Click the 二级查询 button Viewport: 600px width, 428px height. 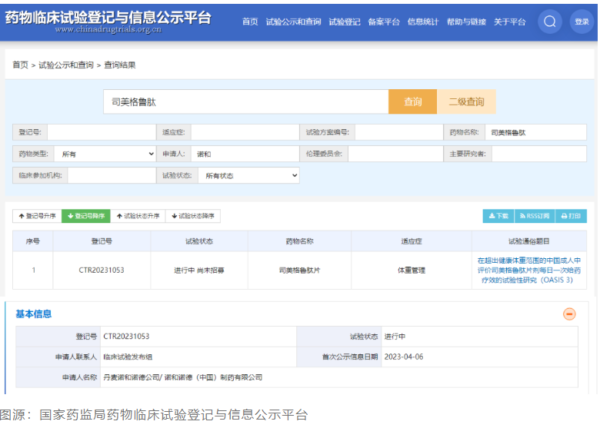coord(466,102)
